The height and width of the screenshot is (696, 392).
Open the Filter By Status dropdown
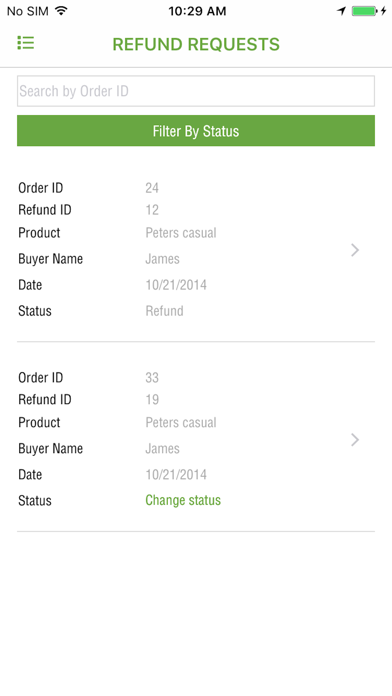[196, 130]
